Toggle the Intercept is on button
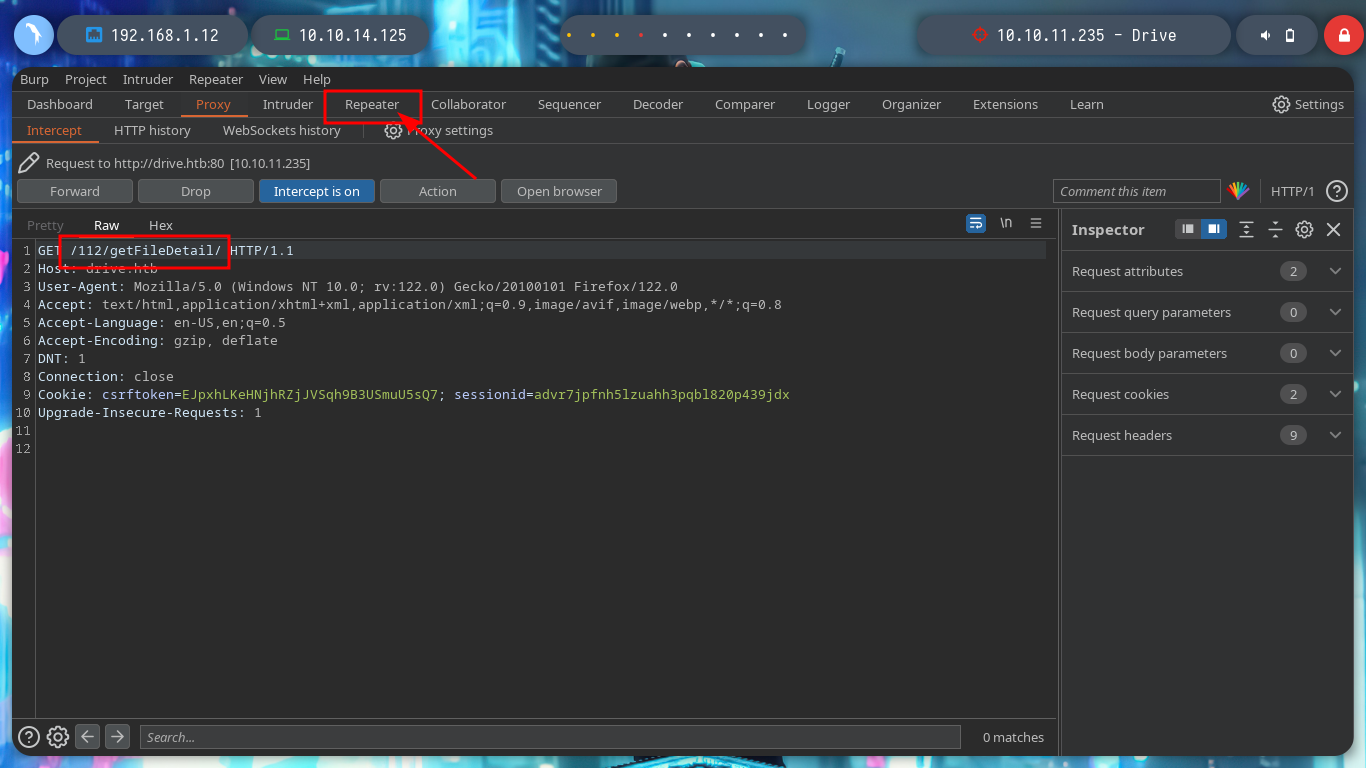Image resolution: width=1366 pixels, height=768 pixels. pos(316,191)
